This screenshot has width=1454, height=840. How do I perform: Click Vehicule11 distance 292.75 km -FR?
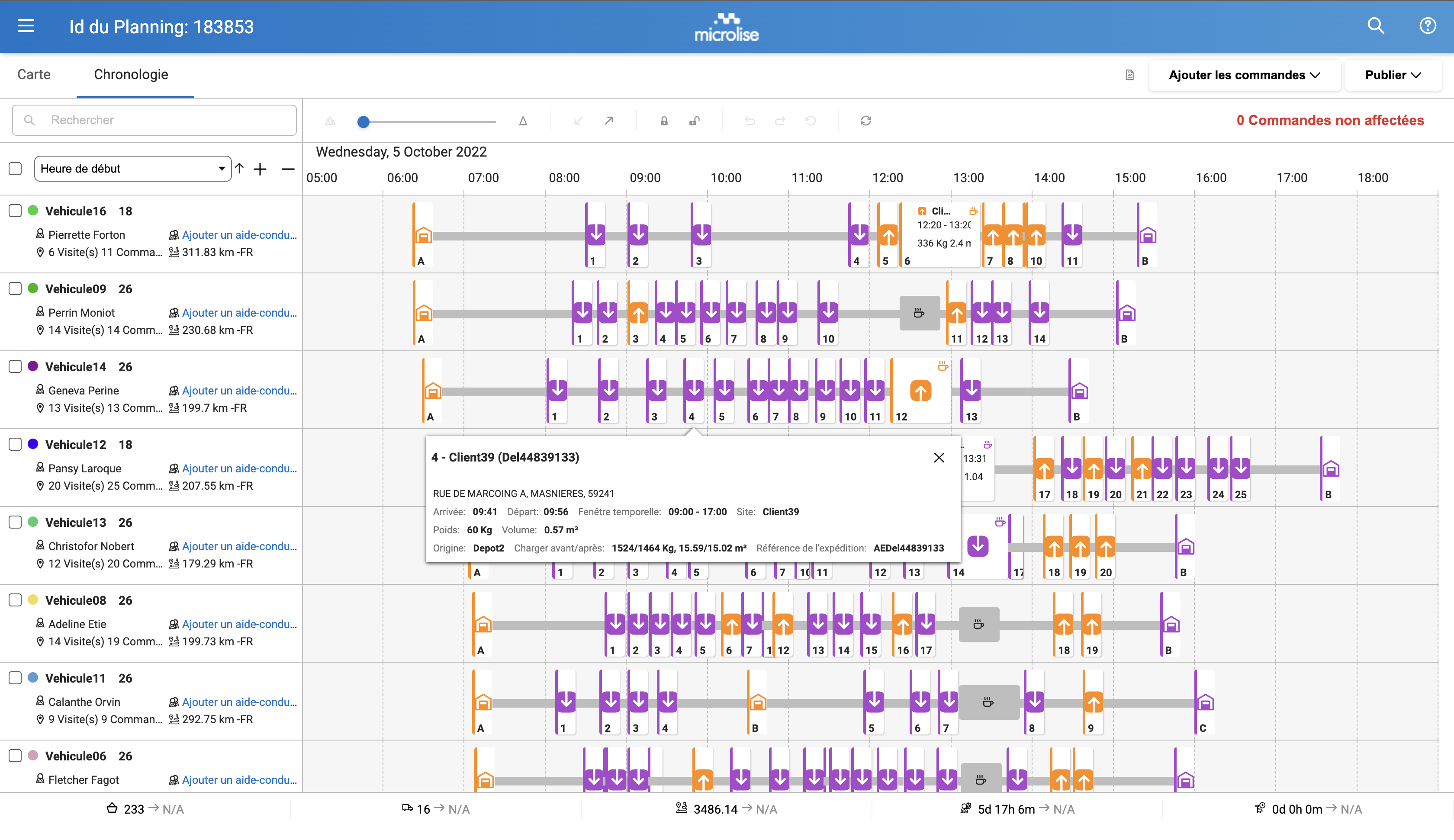[218, 719]
